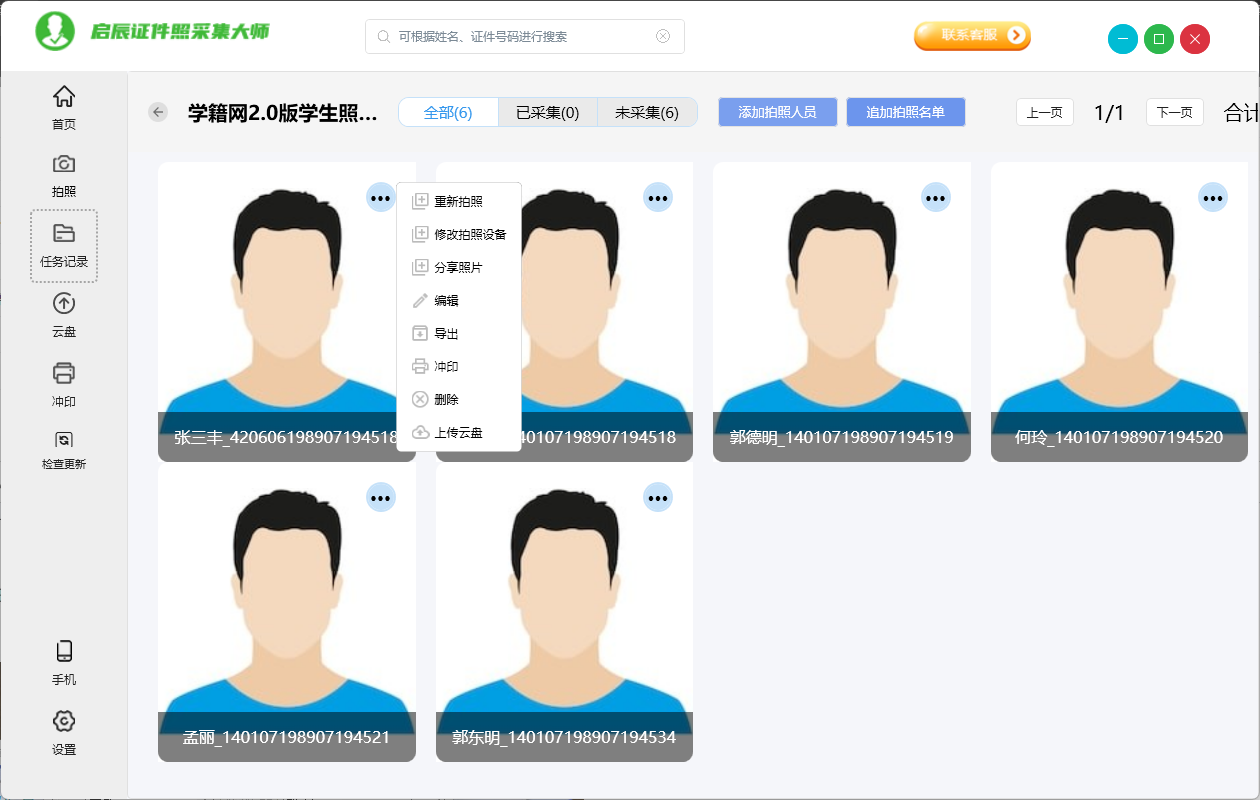
Task: Open the more options on 孟丽's card
Action: 380,497
